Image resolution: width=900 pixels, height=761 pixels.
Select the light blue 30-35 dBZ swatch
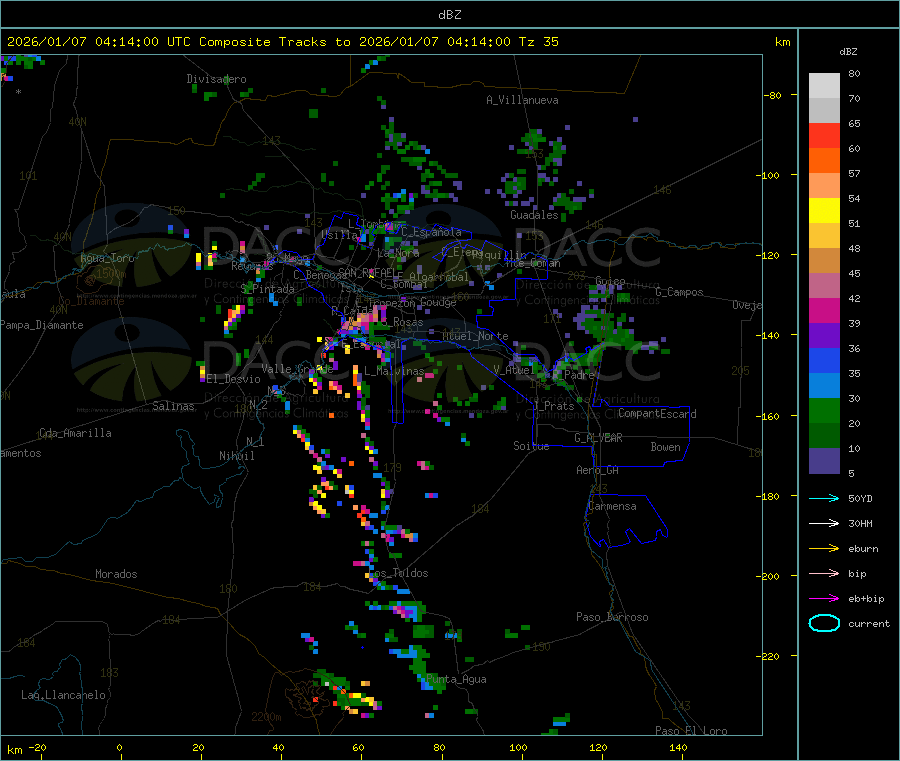824,386
